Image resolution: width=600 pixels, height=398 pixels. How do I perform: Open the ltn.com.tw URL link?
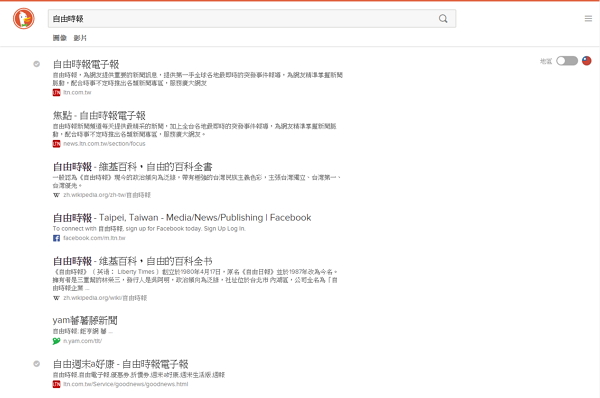77,92
